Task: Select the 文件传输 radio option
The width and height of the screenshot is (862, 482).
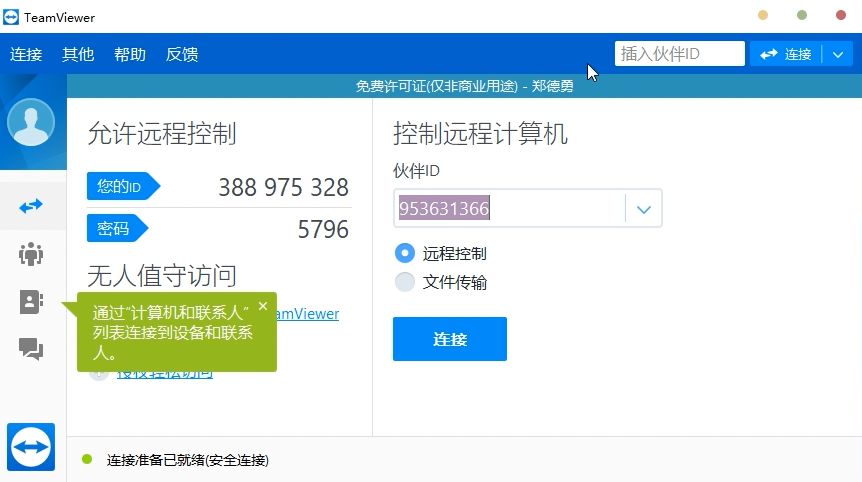Action: tap(405, 282)
